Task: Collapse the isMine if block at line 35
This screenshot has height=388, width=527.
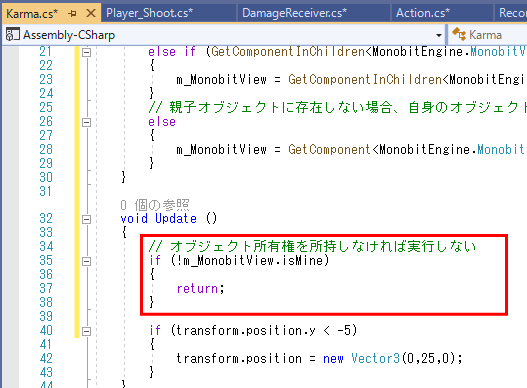Action: click(86, 261)
